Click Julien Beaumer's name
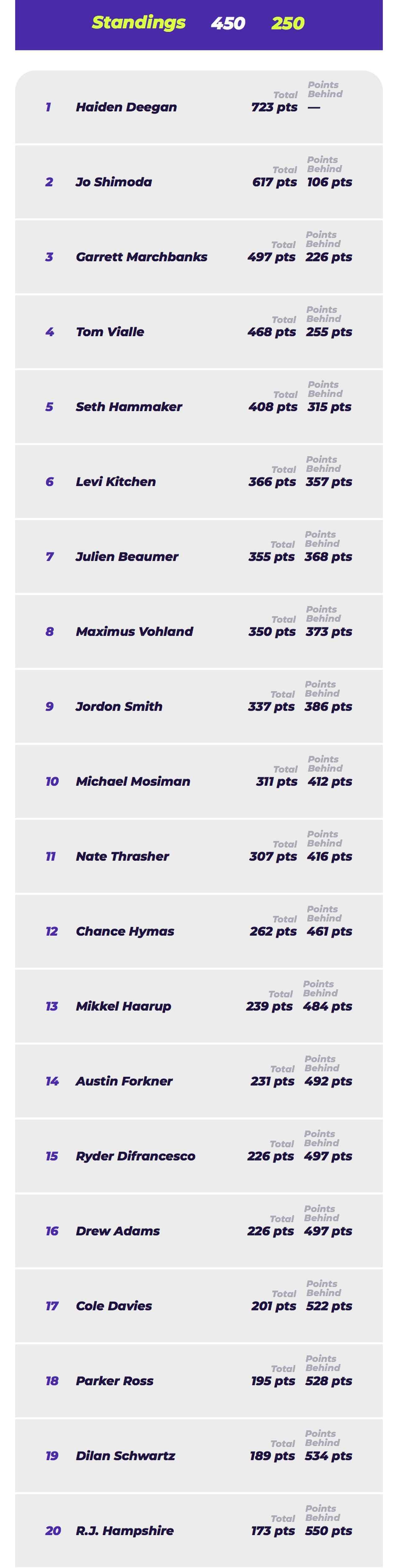 tap(127, 556)
